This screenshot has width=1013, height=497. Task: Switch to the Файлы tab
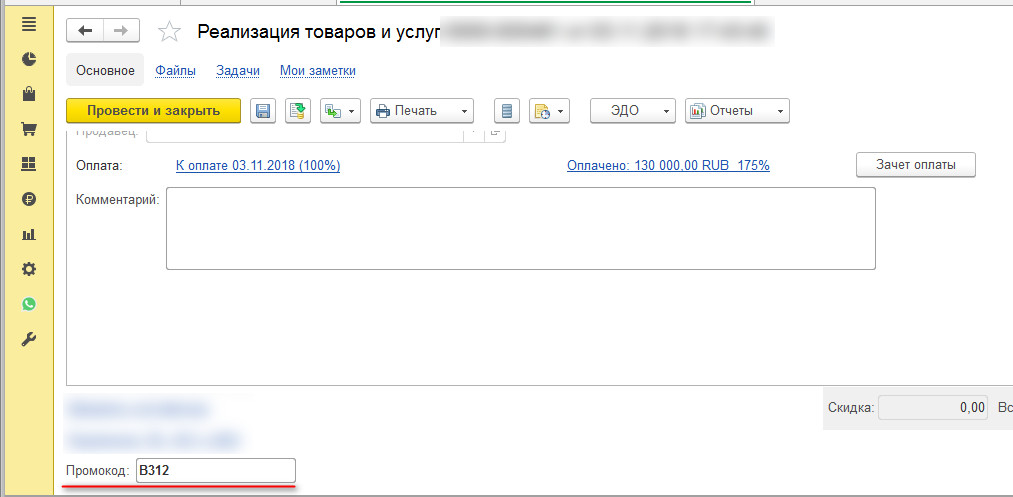(175, 70)
